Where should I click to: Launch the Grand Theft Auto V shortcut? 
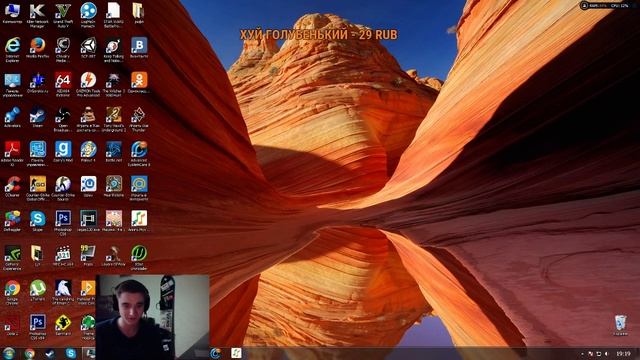[63, 15]
